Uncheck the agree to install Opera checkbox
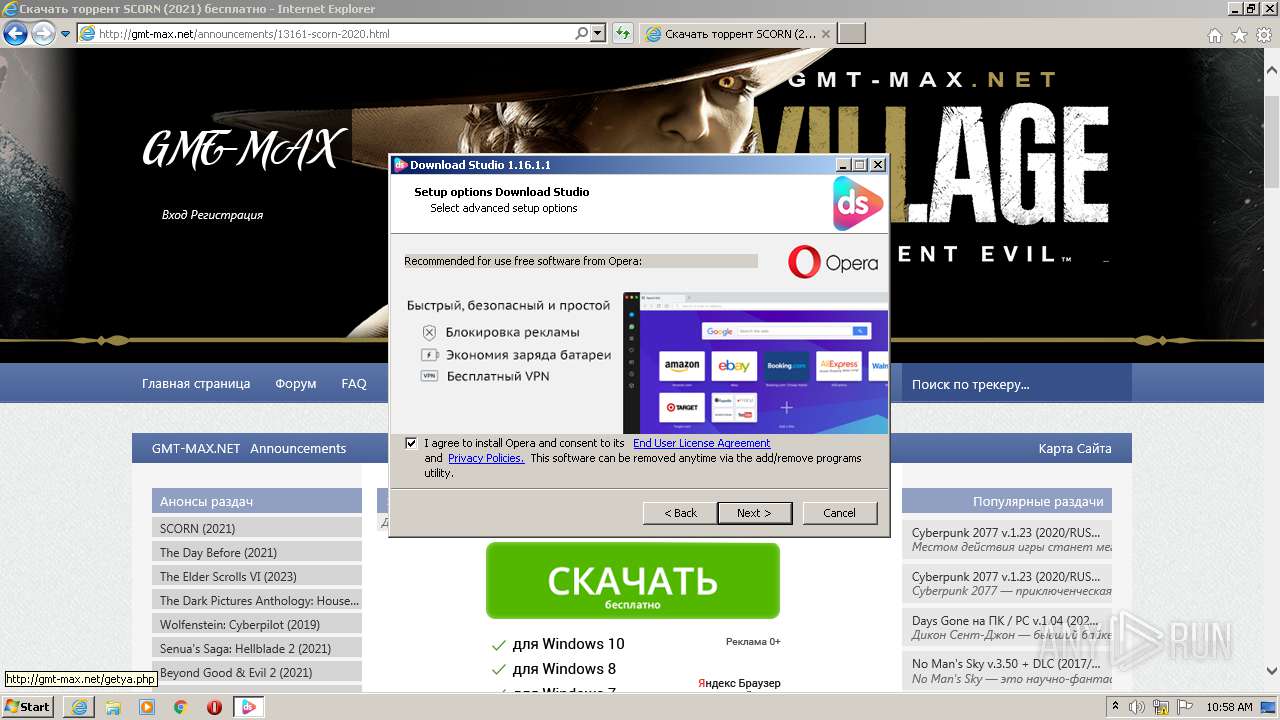This screenshot has height=720, width=1280. pyautogui.click(x=411, y=443)
